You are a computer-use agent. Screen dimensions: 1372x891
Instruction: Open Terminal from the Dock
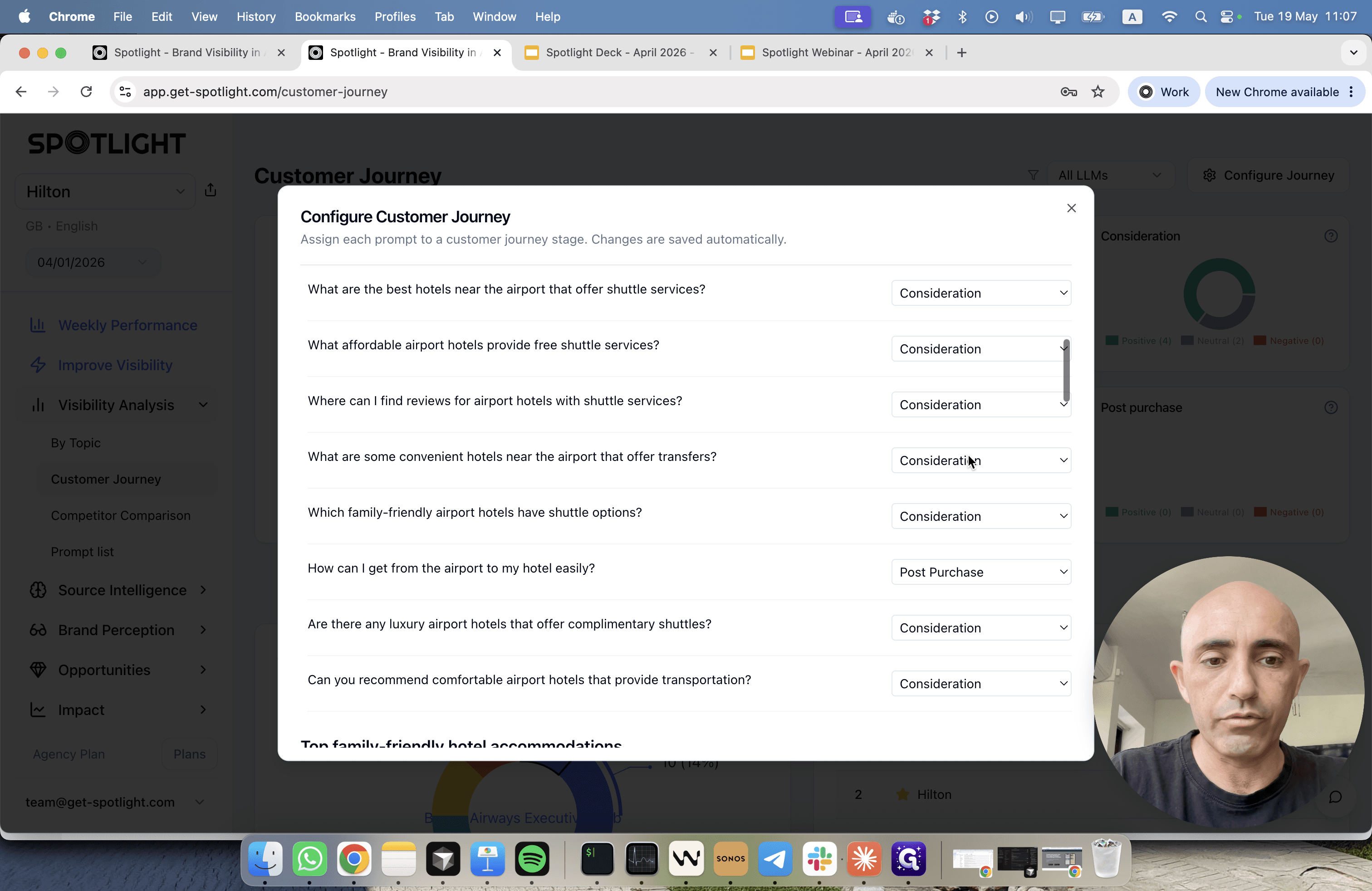click(597, 859)
